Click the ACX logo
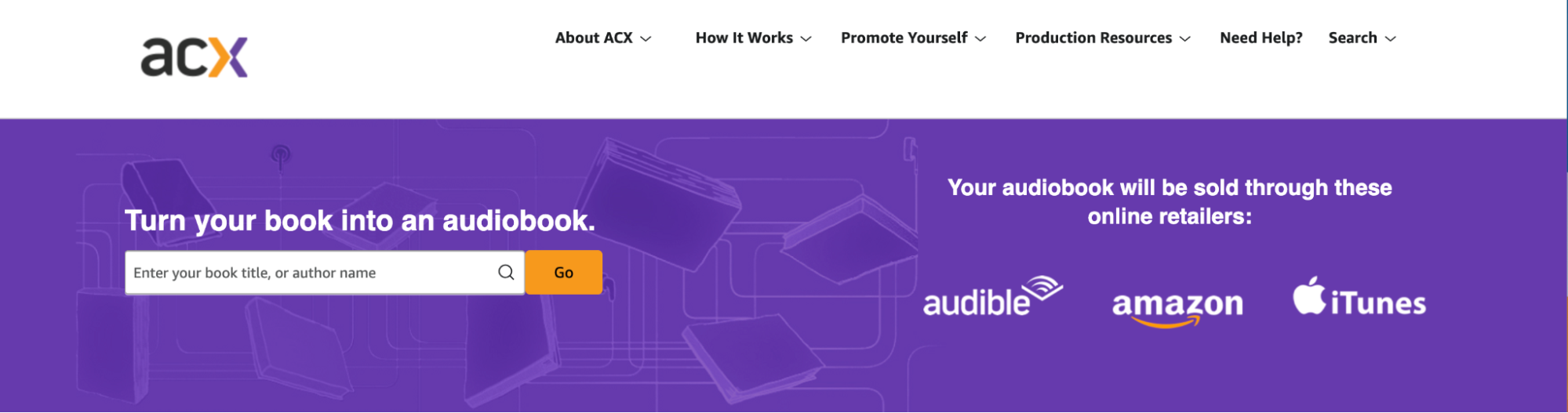Image resolution: width=1568 pixels, height=413 pixels. click(x=194, y=57)
